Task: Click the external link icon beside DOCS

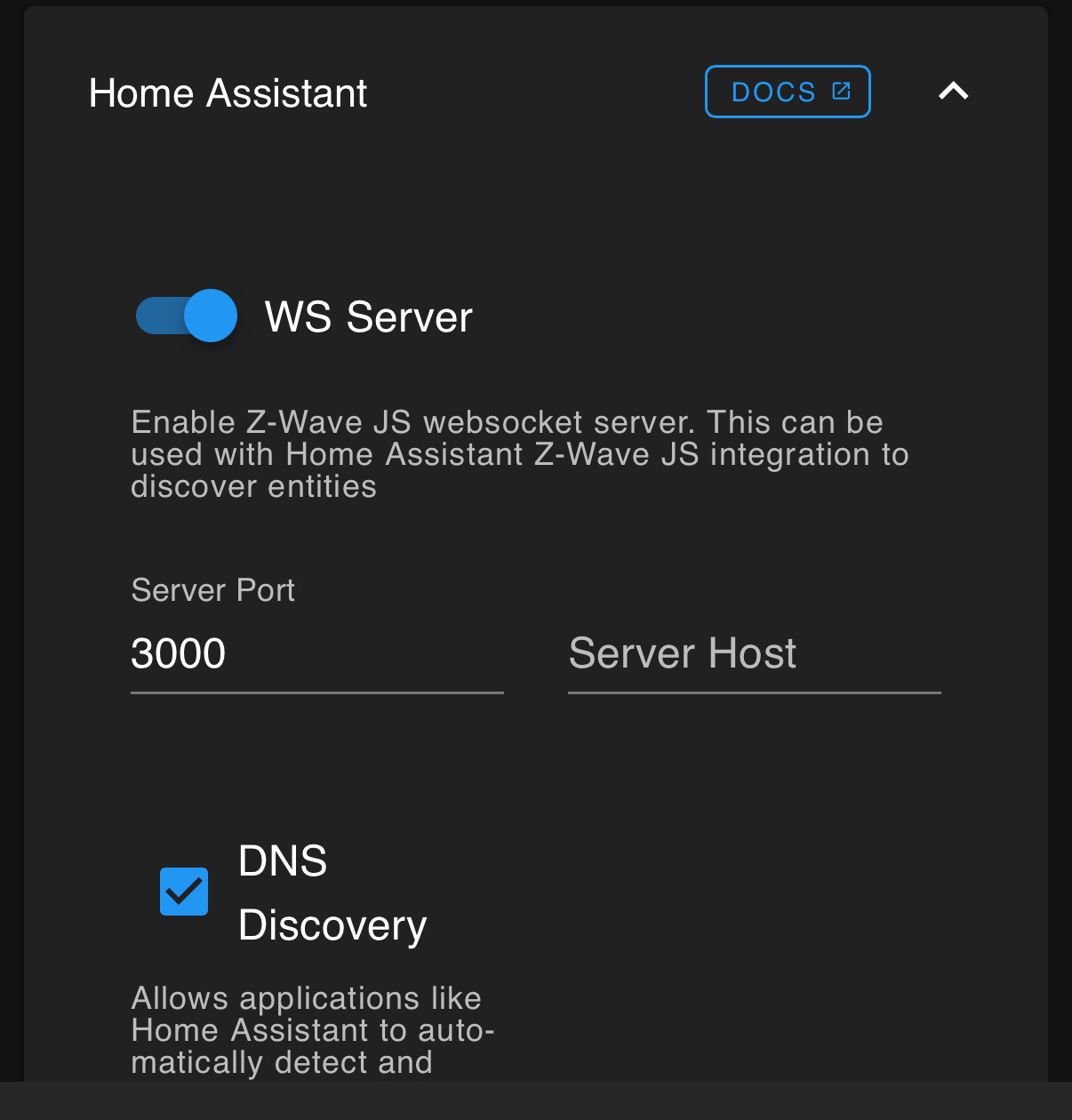Action: coord(841,91)
